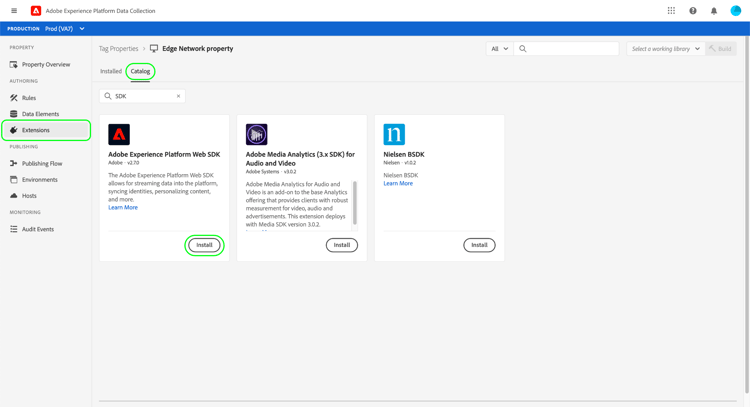This screenshot has height=407, width=750.
Task: Click the Property Overview sidebar icon
Action: tap(13, 64)
